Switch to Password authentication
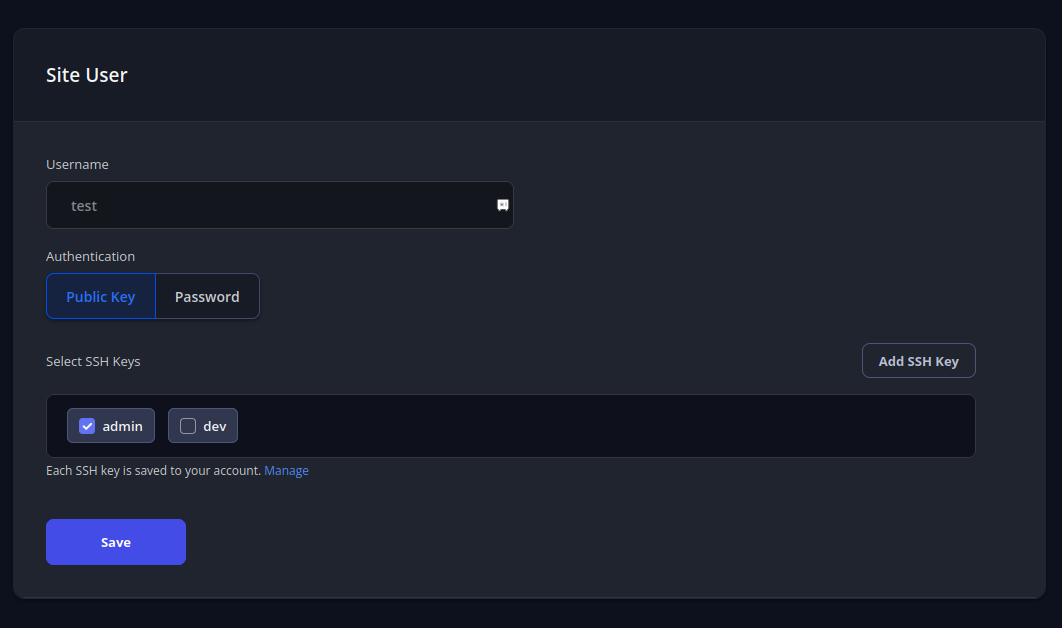 [207, 297]
